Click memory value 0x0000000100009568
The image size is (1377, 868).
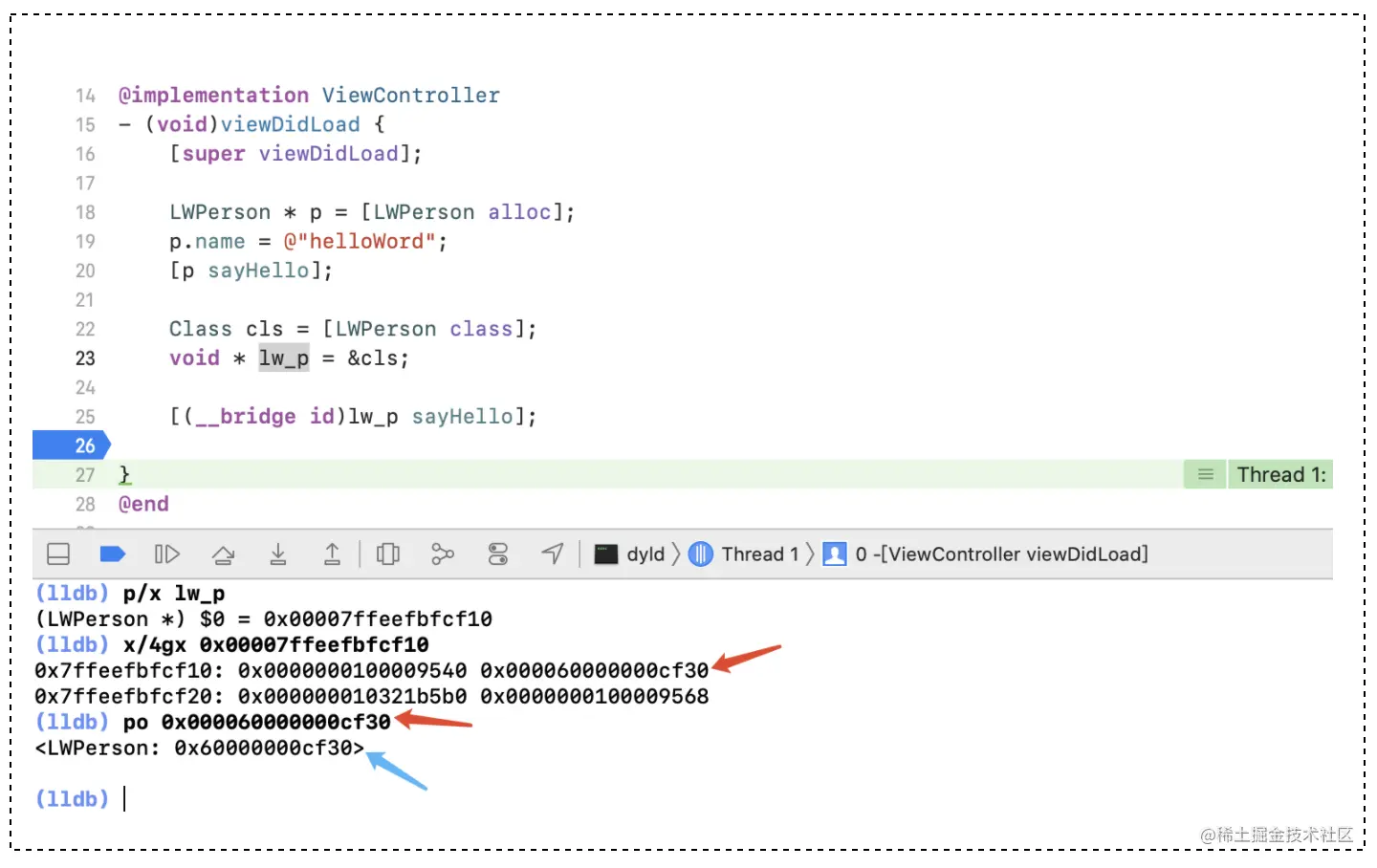coord(595,697)
